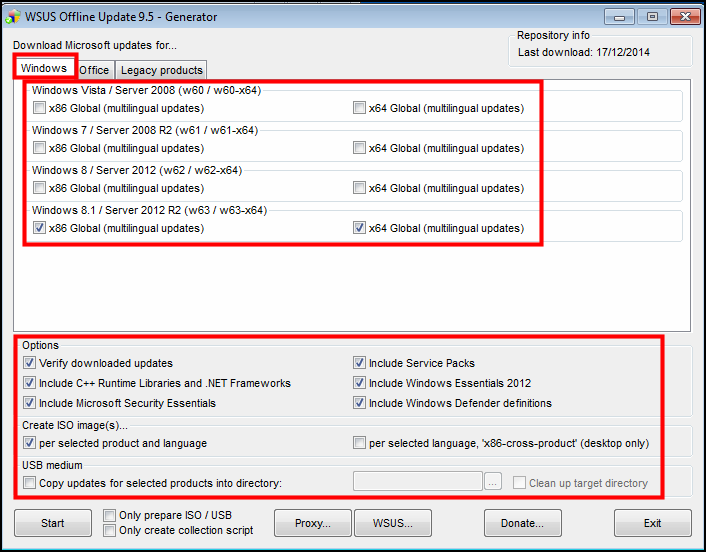Toggle Include Microsoft Security Essentials
This screenshot has width=706, height=552.
coord(30,403)
